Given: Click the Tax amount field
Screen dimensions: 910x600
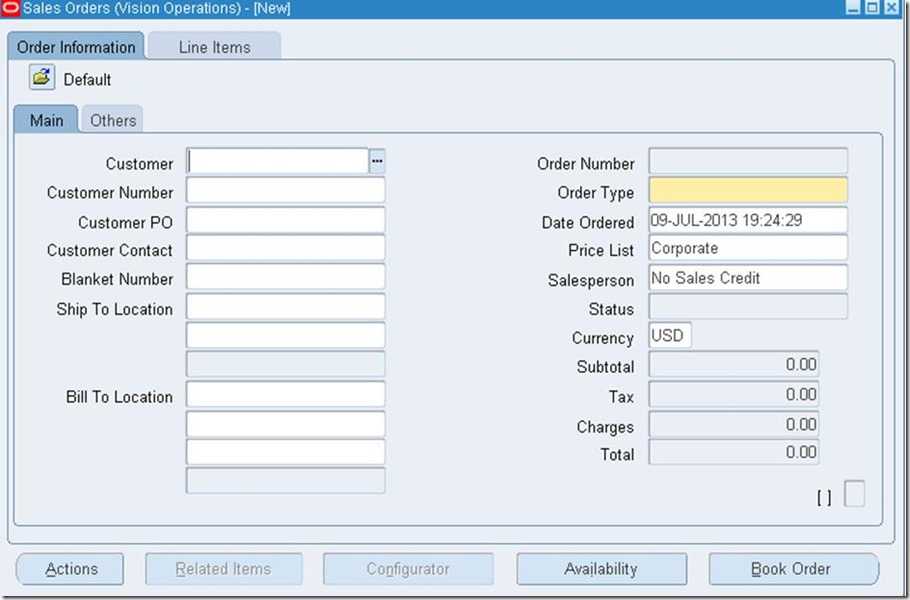Looking at the screenshot, I should tap(734, 395).
